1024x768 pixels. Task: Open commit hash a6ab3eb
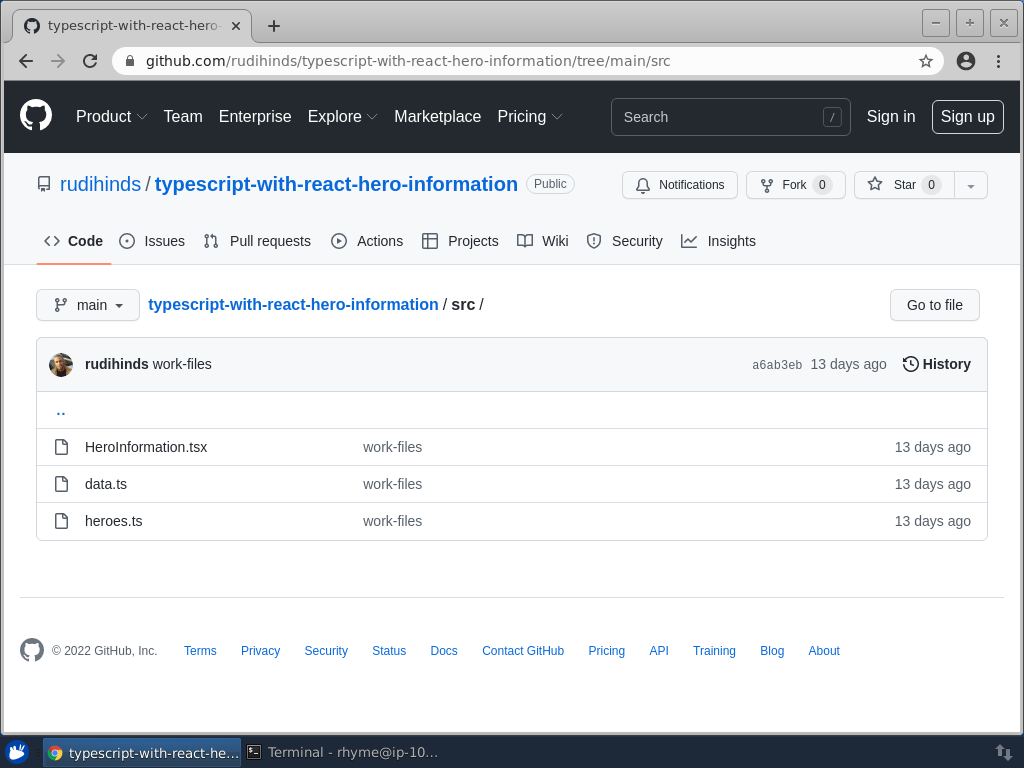click(x=777, y=365)
